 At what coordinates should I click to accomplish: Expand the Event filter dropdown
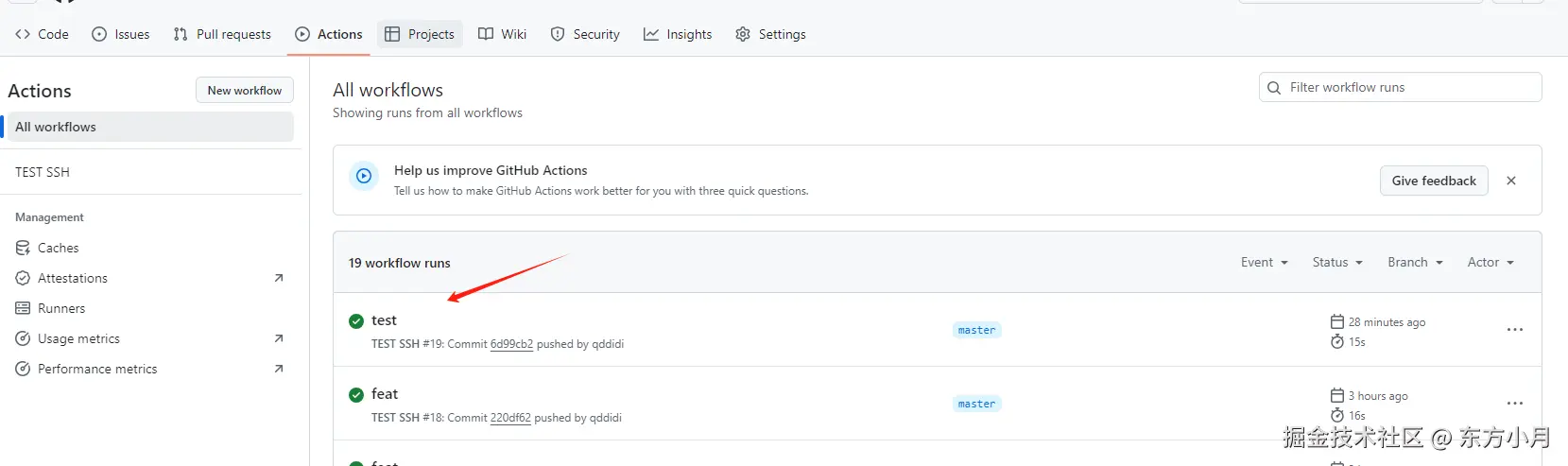pos(1264,263)
